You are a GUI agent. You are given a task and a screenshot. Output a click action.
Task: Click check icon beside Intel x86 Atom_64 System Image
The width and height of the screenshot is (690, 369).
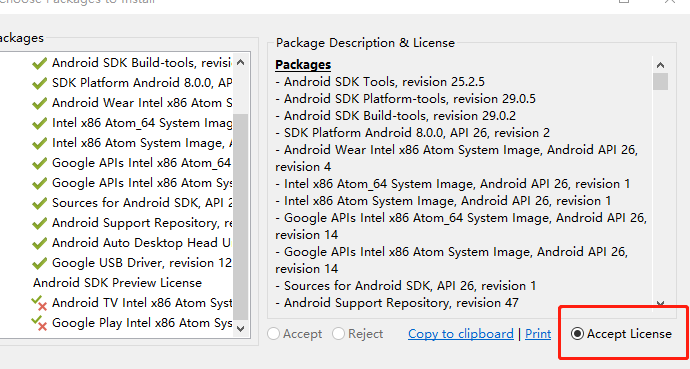tap(40, 123)
